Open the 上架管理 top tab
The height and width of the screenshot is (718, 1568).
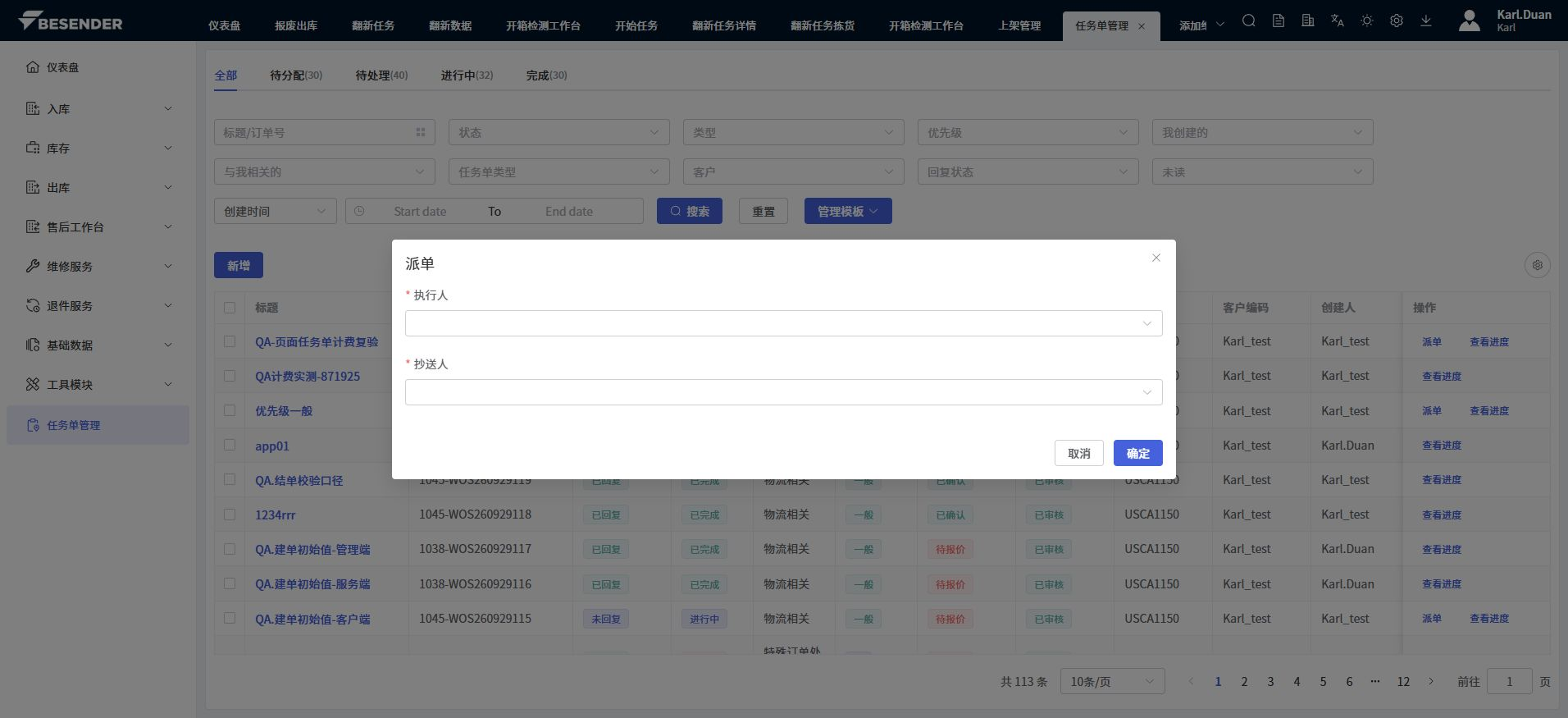click(x=1019, y=25)
